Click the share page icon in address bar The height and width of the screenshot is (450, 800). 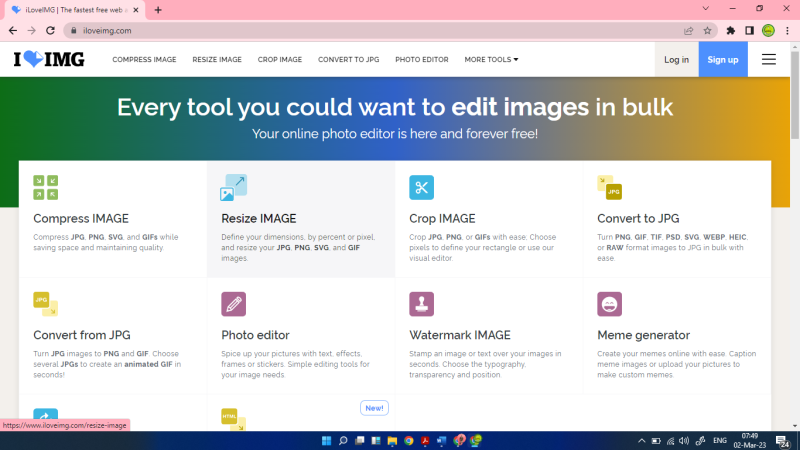pos(688,31)
